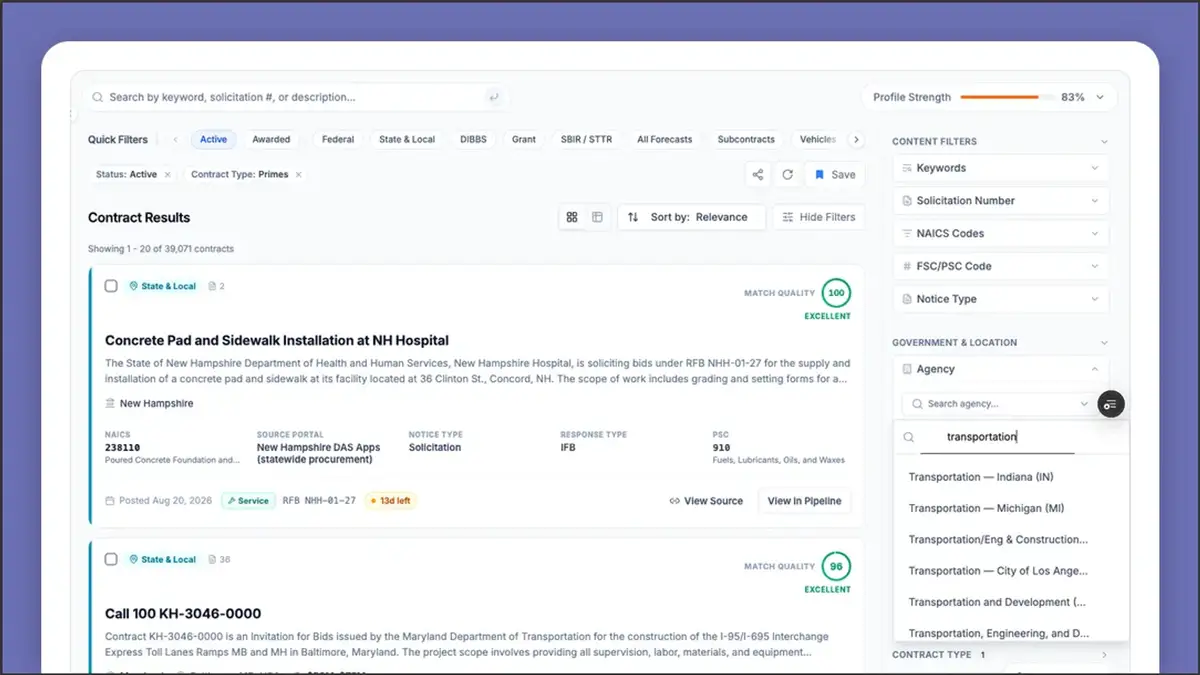Toggle the Grant quick filter
The width and height of the screenshot is (1200, 675).
tap(524, 139)
